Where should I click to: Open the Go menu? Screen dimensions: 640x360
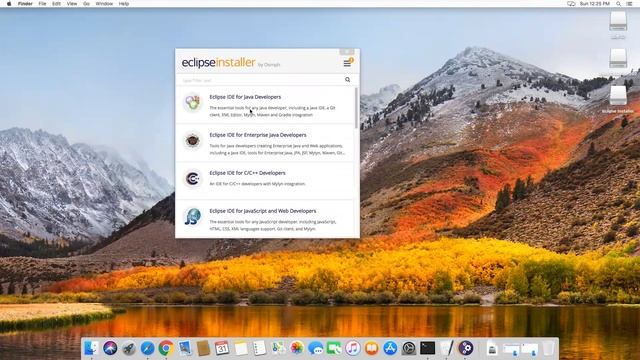(x=86, y=4)
